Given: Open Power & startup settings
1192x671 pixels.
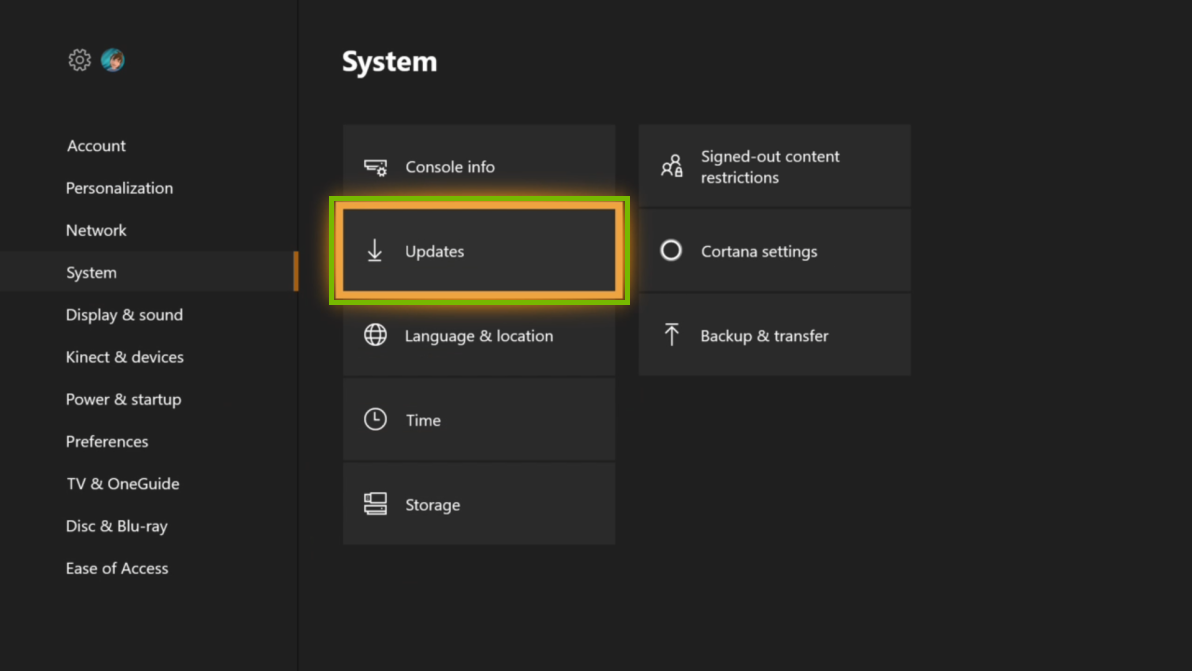Looking at the screenshot, I should [x=123, y=399].
